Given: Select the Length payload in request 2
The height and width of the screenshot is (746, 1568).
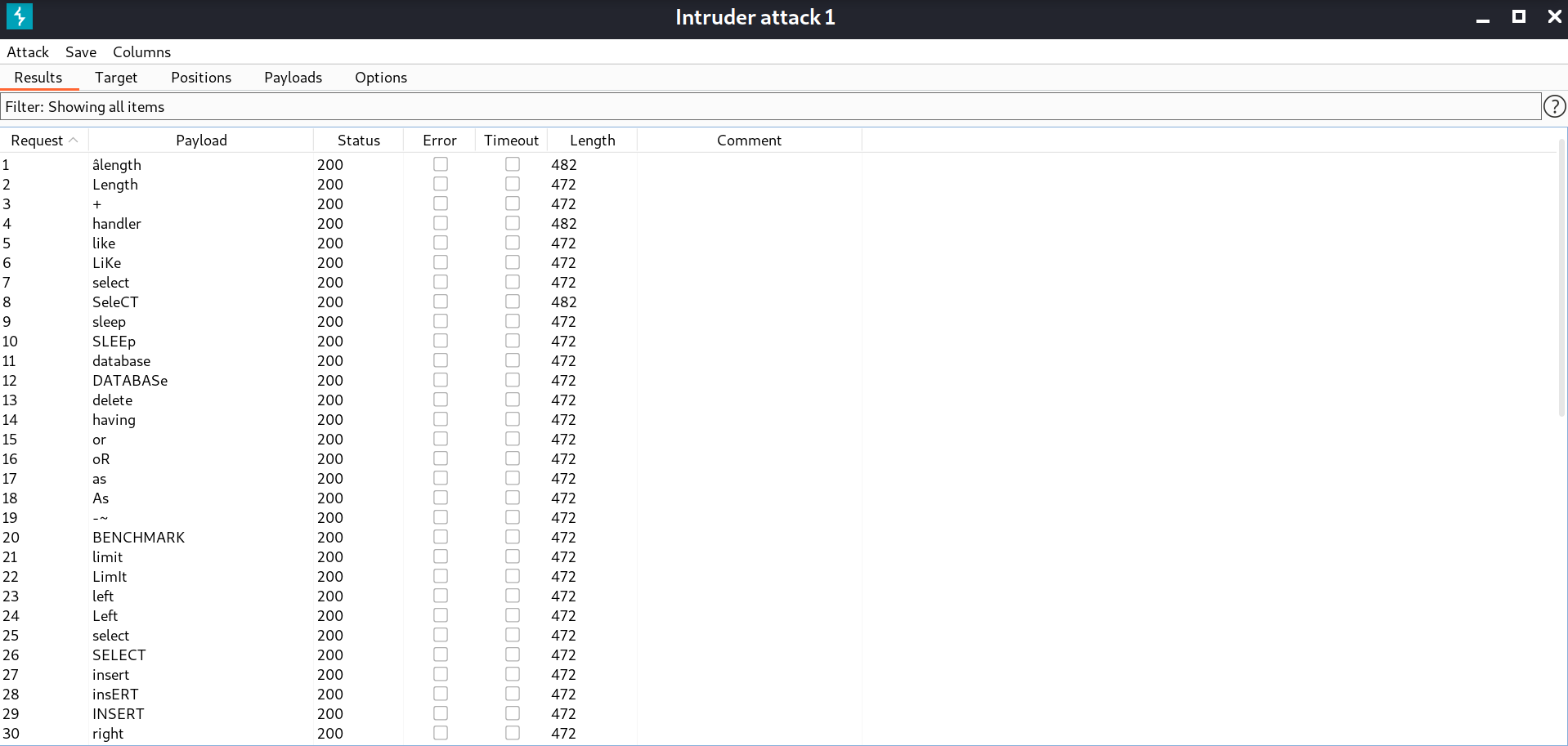Looking at the screenshot, I should pos(115,184).
